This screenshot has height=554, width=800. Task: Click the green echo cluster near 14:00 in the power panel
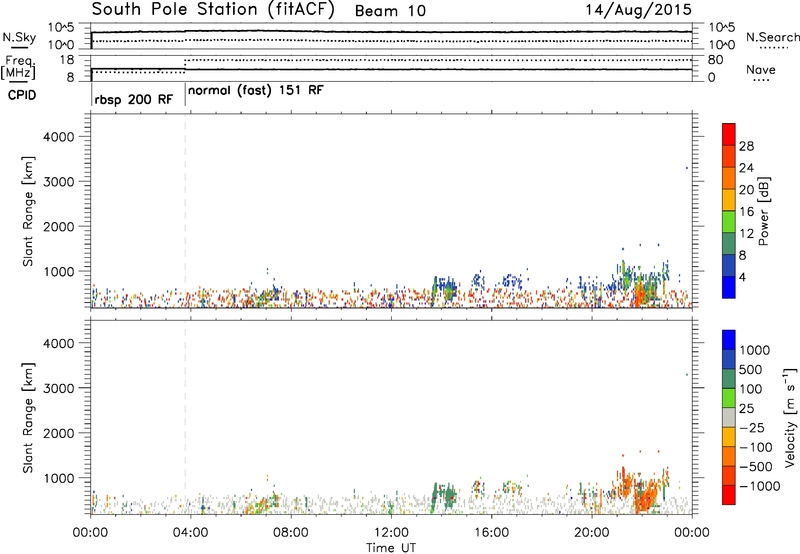point(443,291)
